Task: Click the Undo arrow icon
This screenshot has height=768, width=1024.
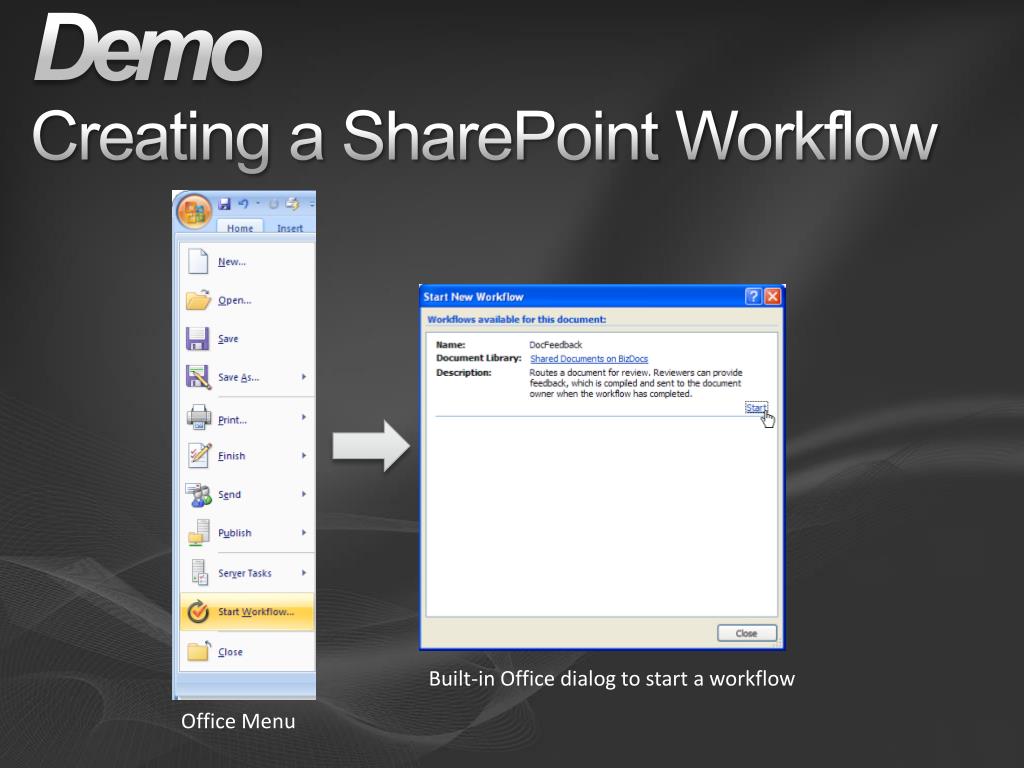Action: [x=243, y=204]
